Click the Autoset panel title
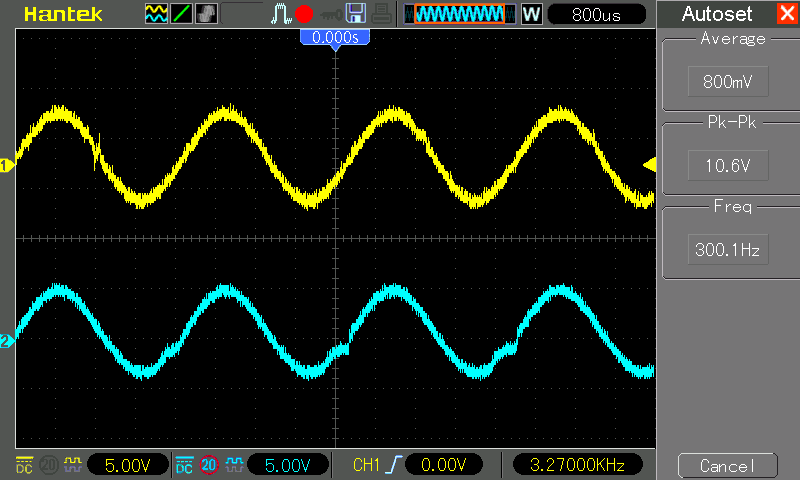 click(717, 14)
